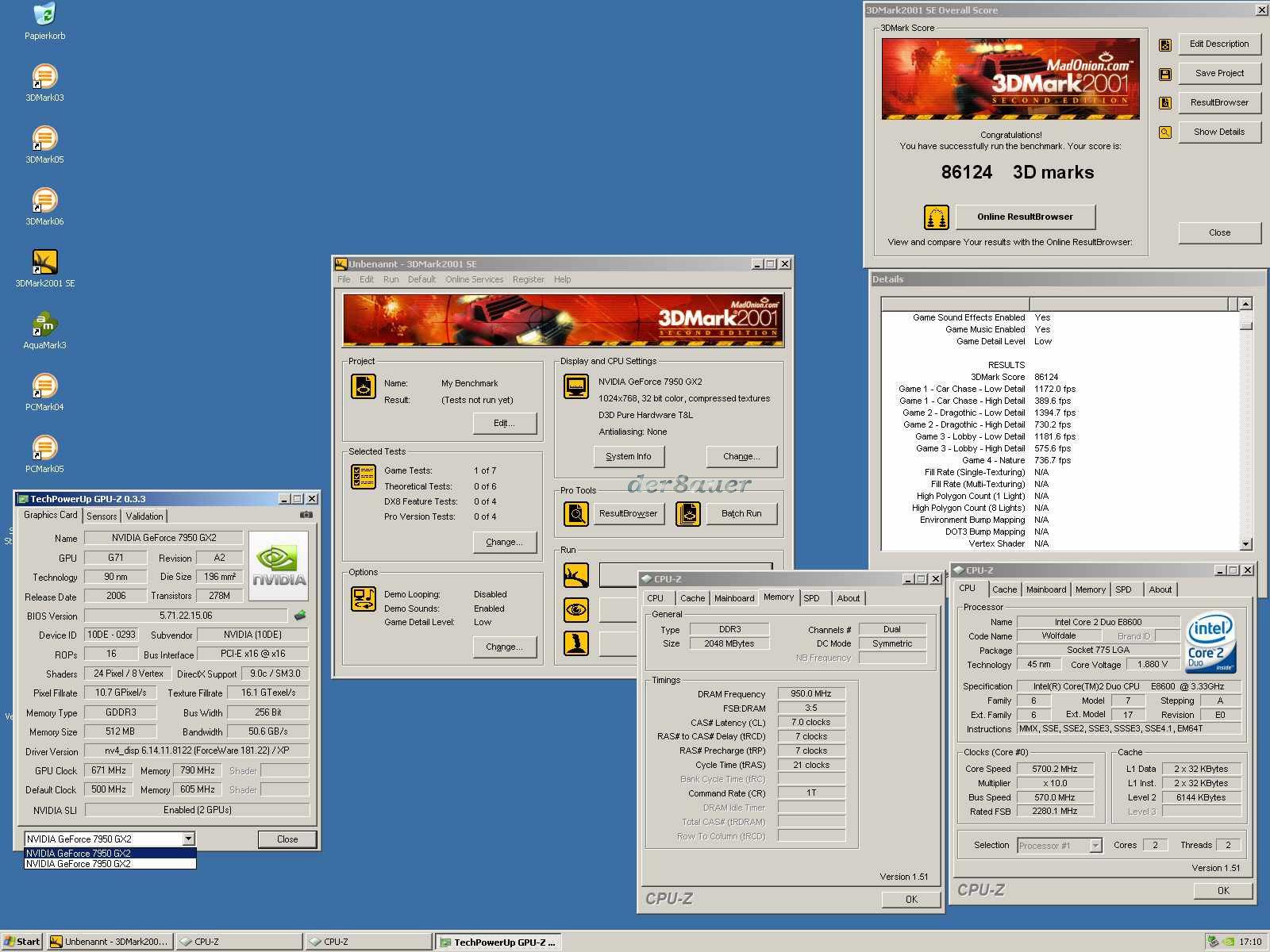
Task: Click the Show Details magnifier icon
Action: [1165, 132]
